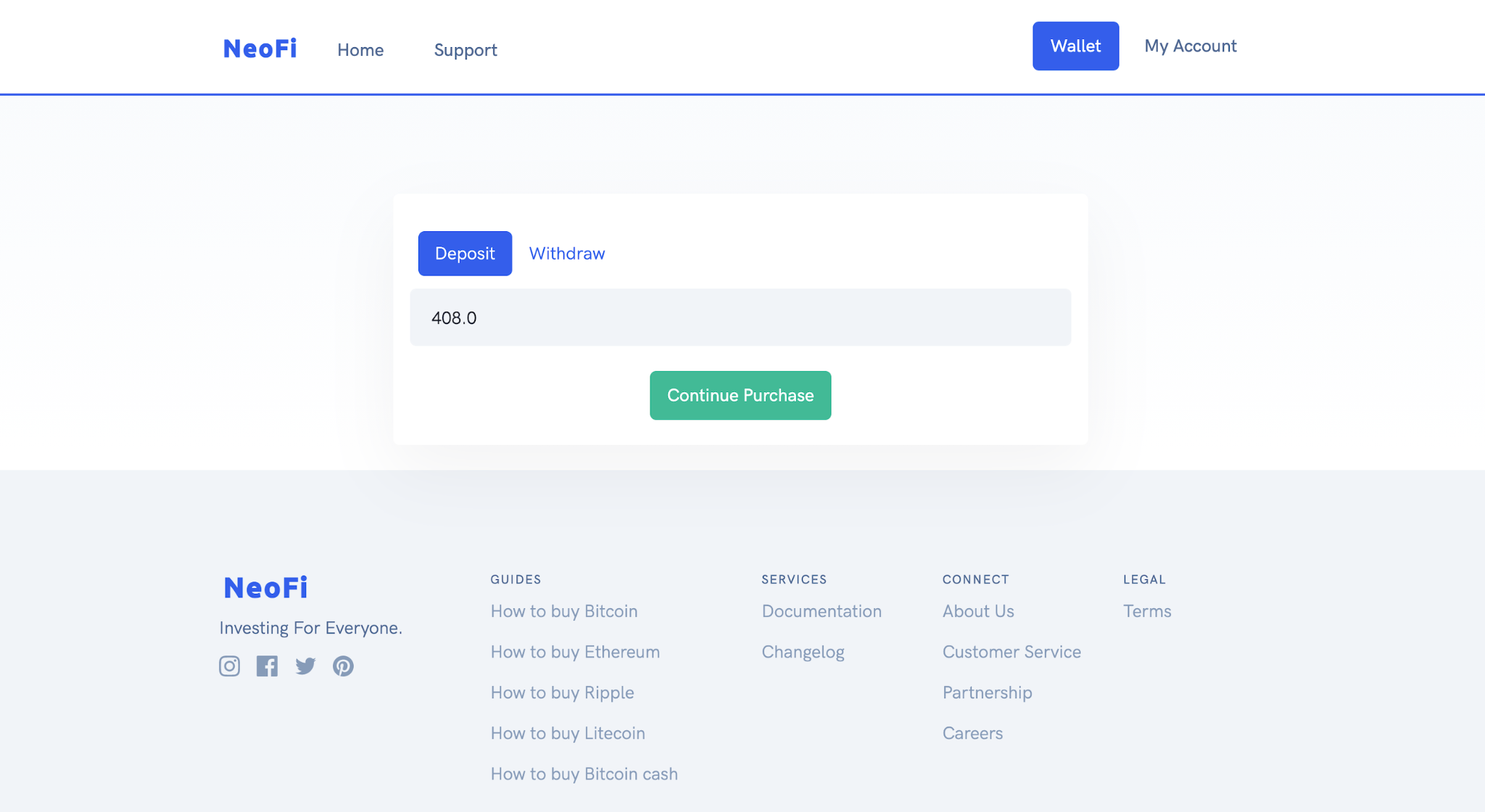
Task: Go to Home in navigation
Action: click(360, 50)
